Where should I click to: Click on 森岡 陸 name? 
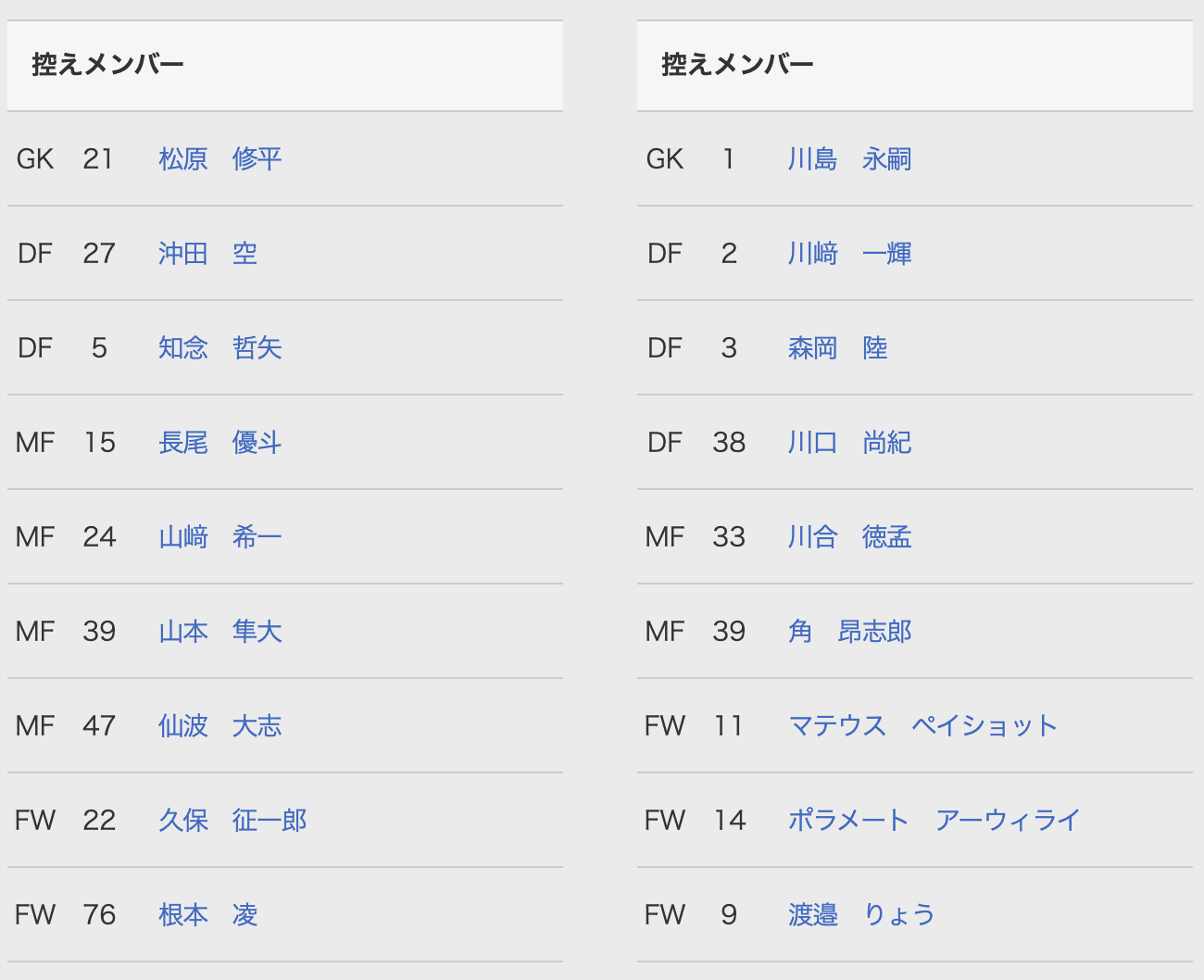pyautogui.click(x=837, y=348)
